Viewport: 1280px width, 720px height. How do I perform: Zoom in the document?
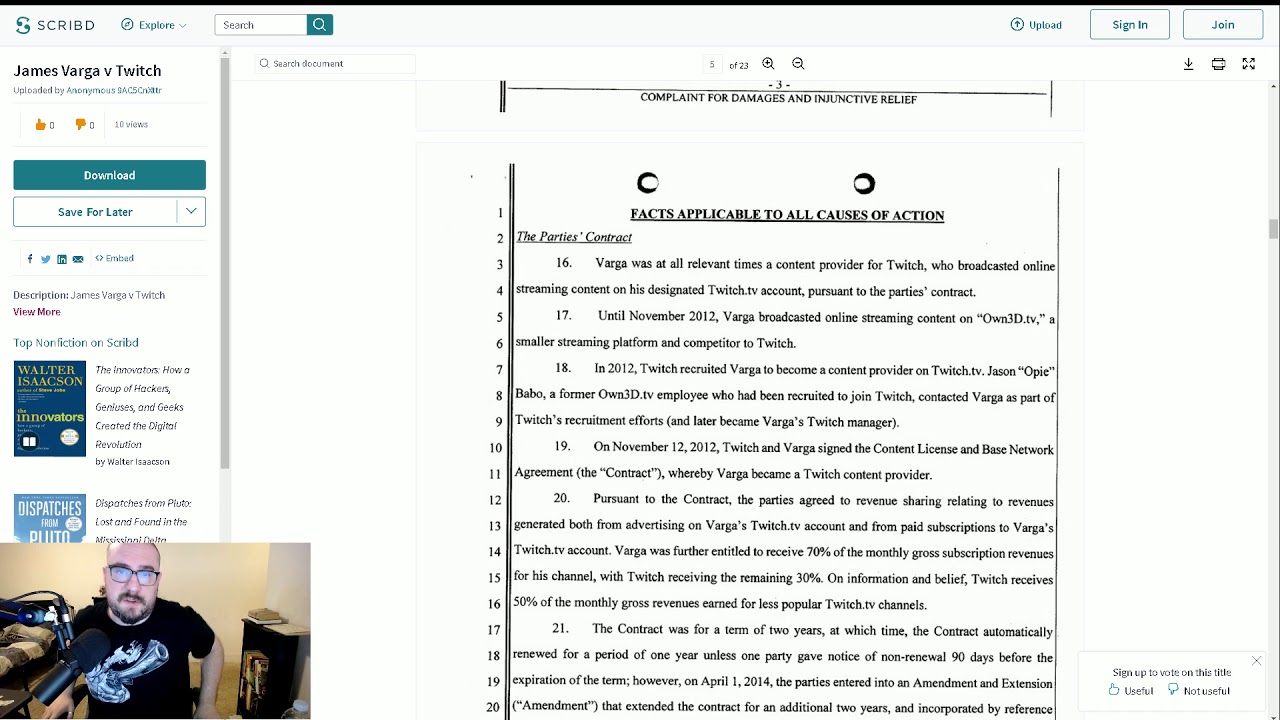pos(768,64)
